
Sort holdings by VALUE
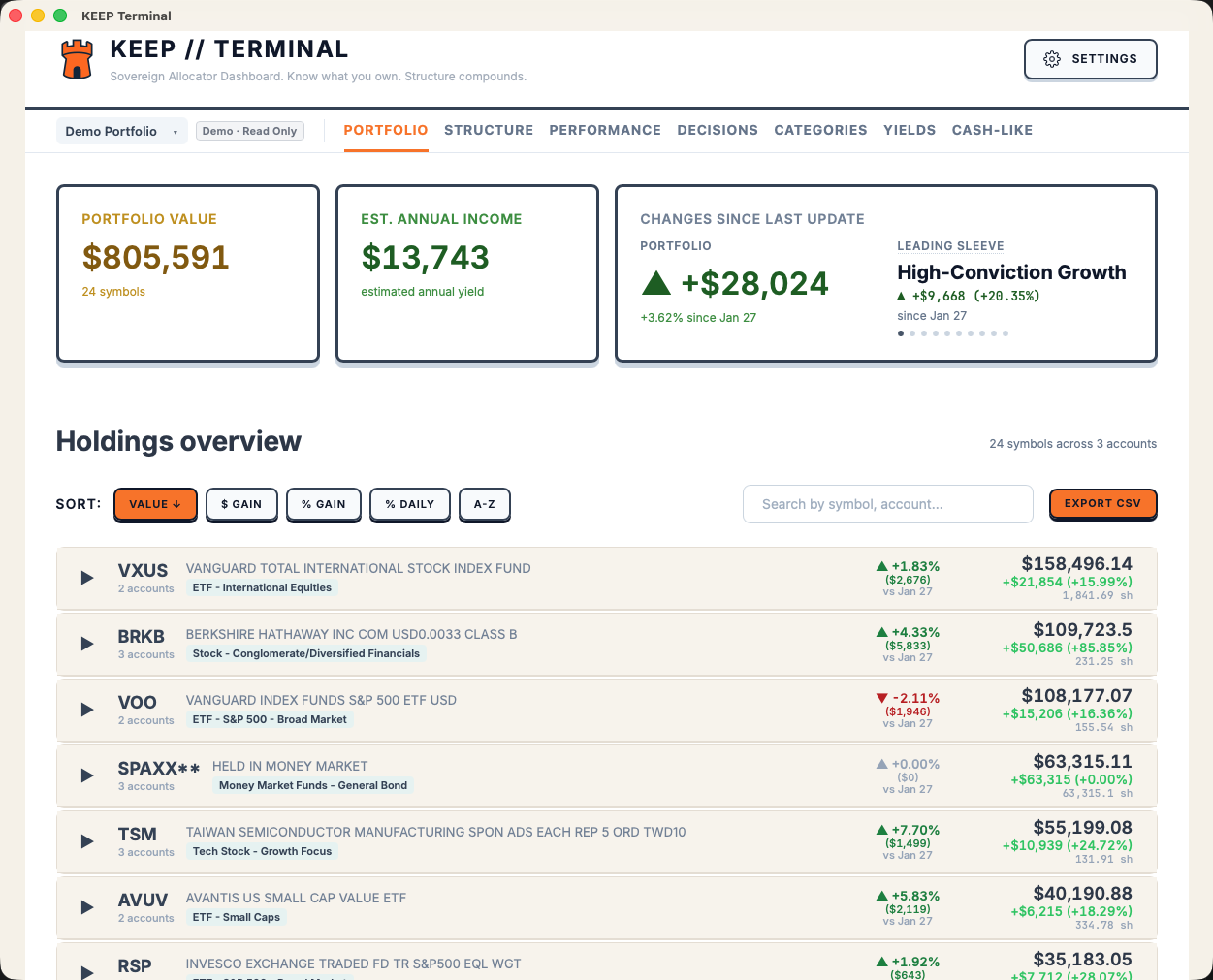pos(155,504)
